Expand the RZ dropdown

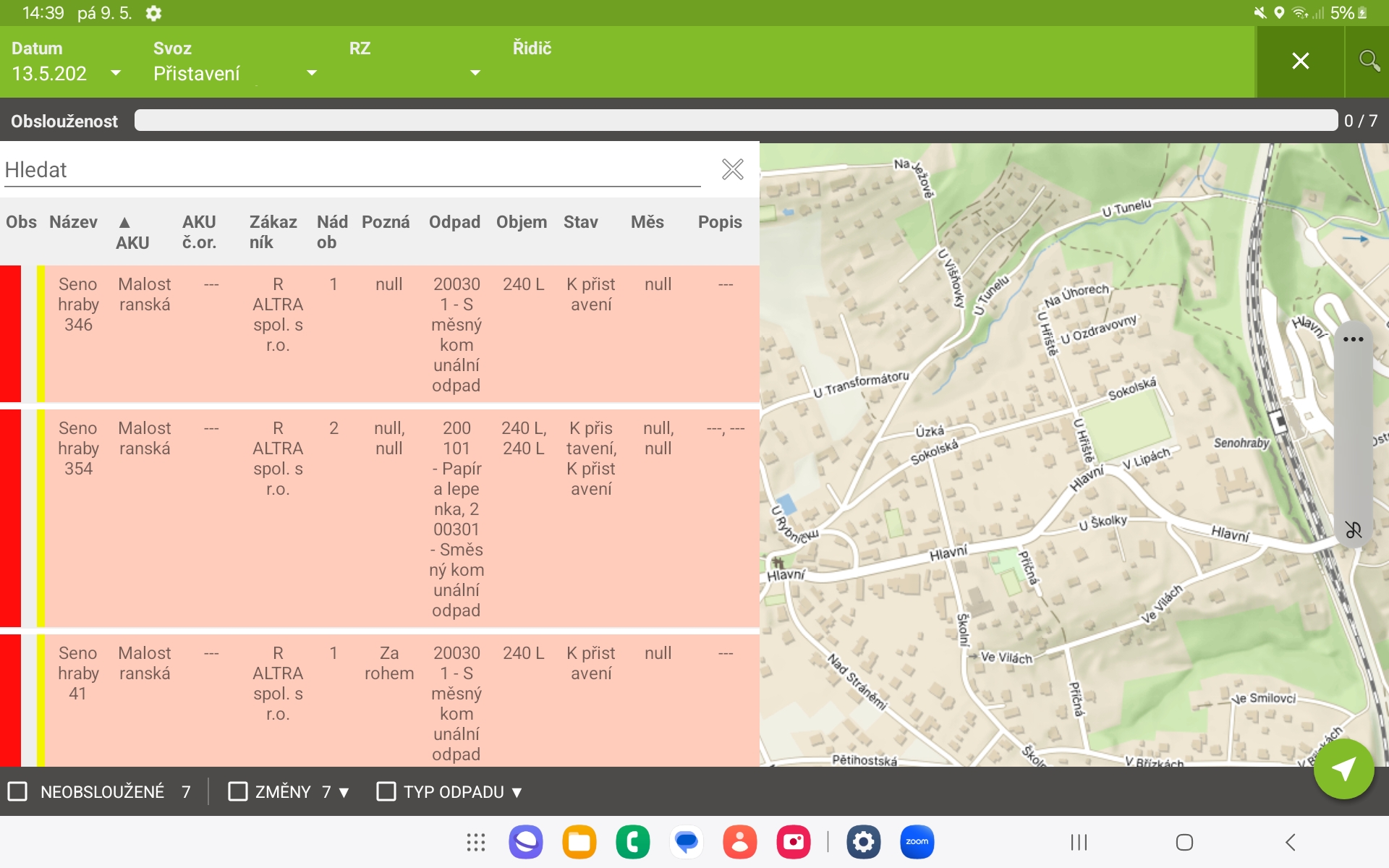click(475, 73)
